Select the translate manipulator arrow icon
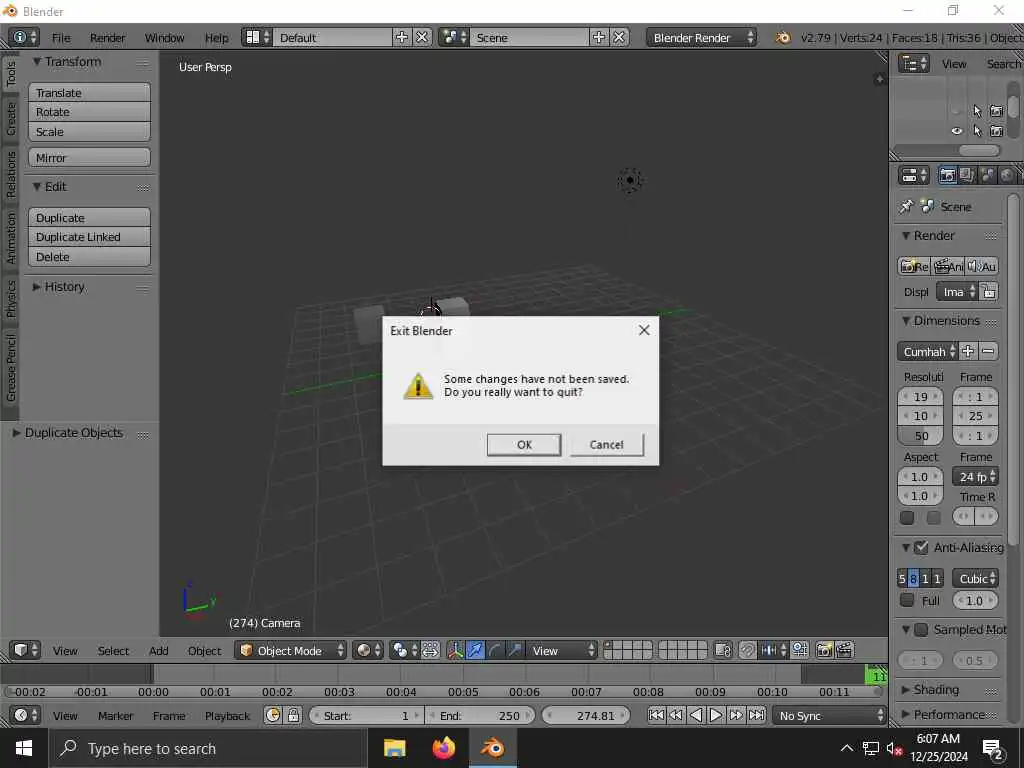This screenshot has width=1024, height=768. click(x=475, y=650)
